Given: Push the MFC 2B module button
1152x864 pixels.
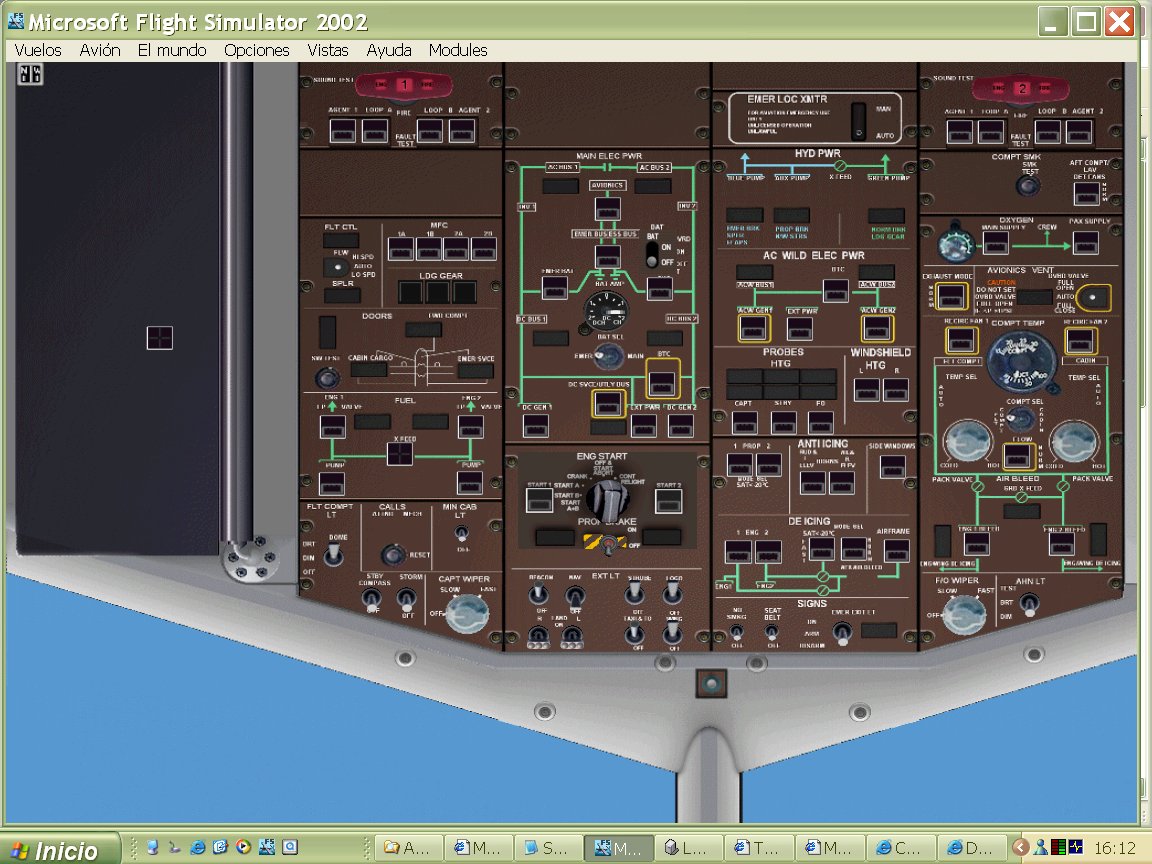Looking at the screenshot, I should (483, 249).
